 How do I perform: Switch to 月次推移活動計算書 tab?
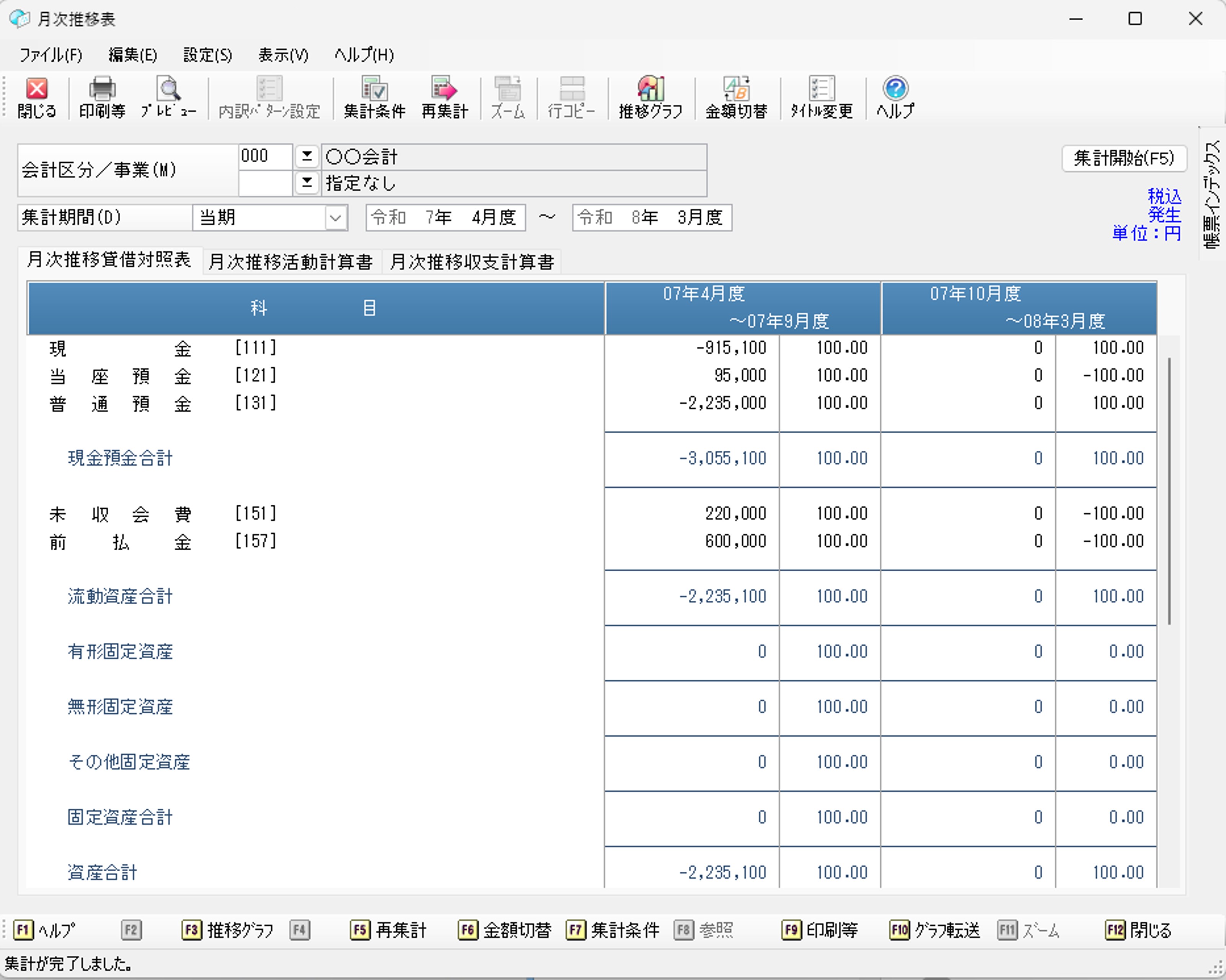tap(290, 262)
